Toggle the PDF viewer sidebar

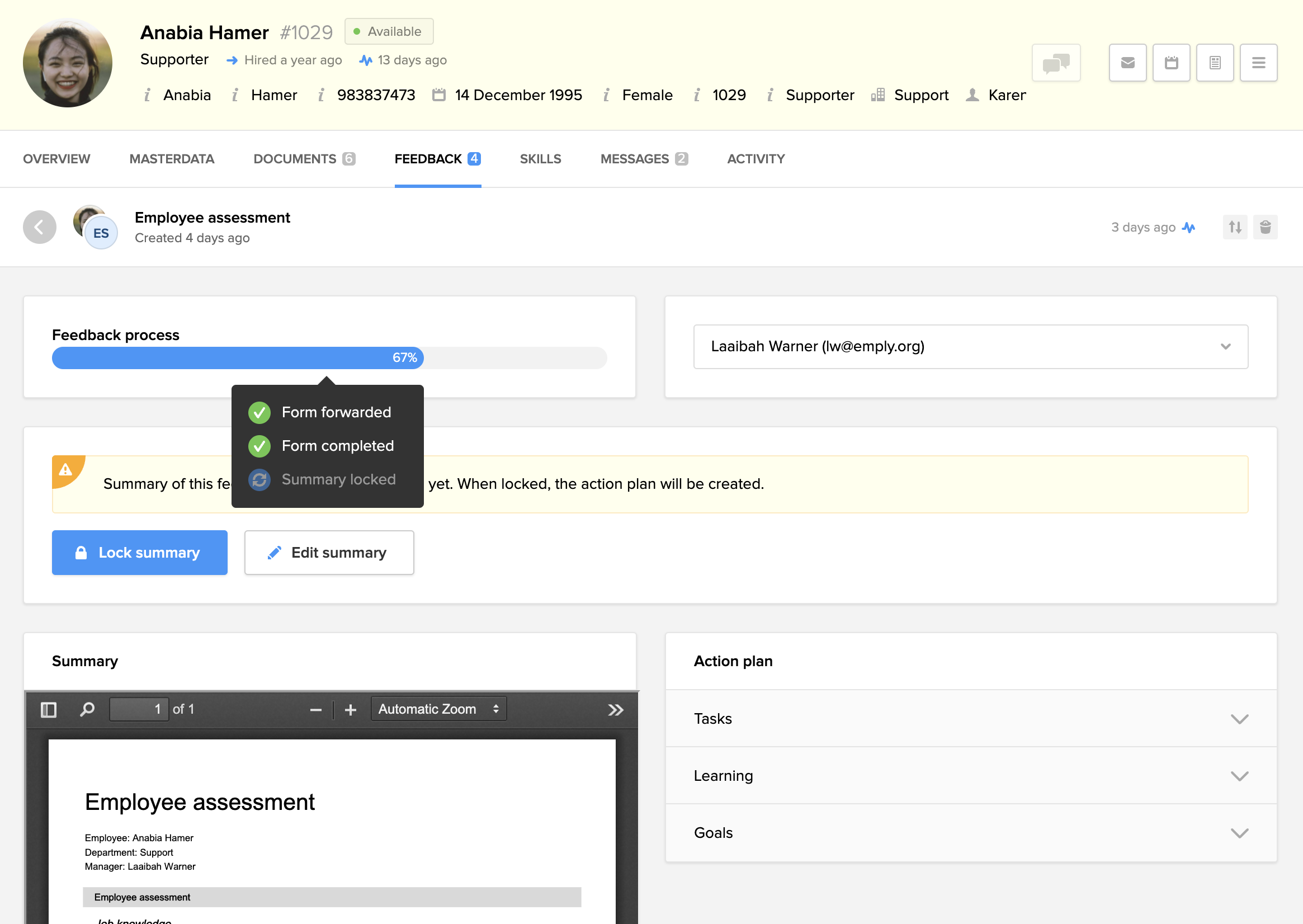[x=48, y=709]
